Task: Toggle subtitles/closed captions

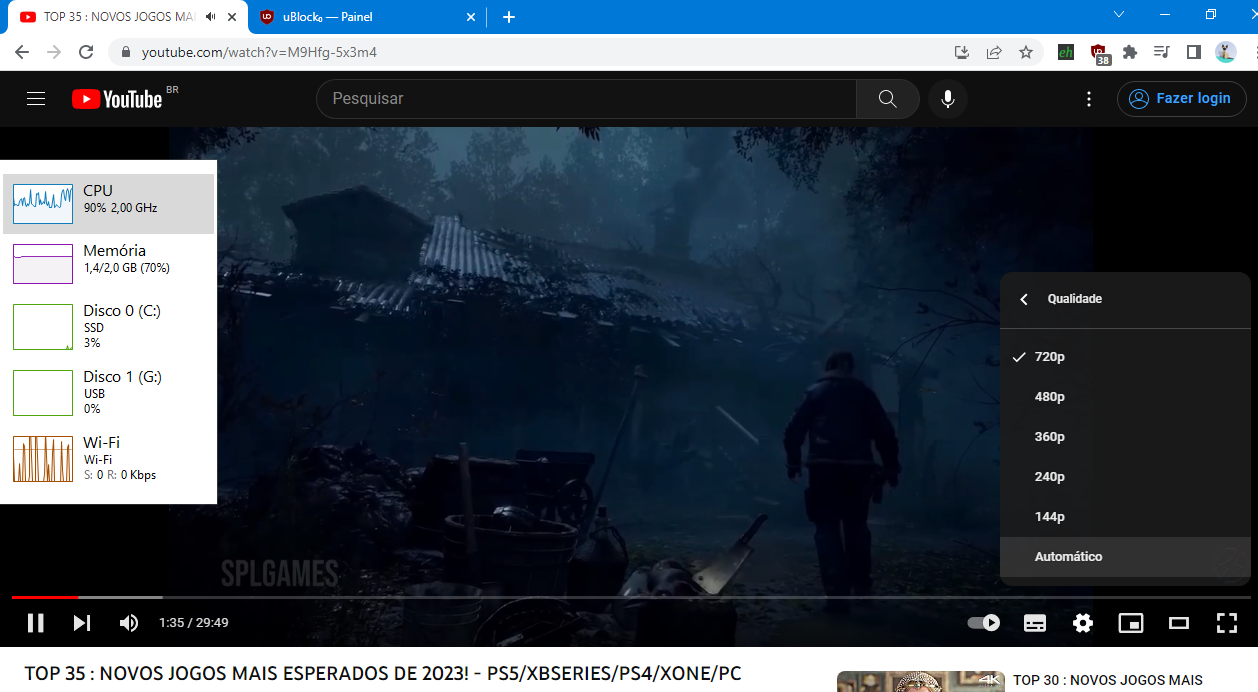Action: click(1035, 623)
